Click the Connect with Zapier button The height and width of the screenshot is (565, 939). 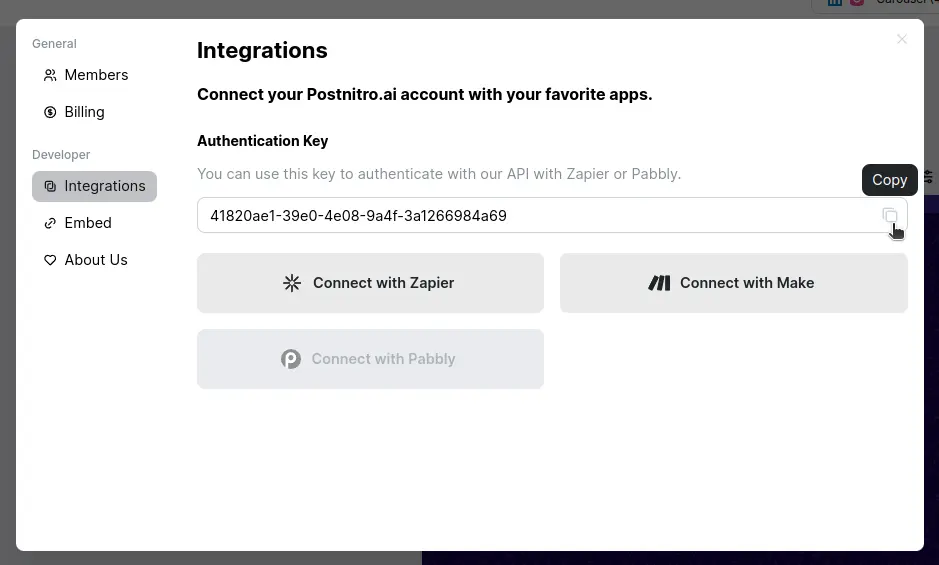pyautogui.click(x=370, y=283)
